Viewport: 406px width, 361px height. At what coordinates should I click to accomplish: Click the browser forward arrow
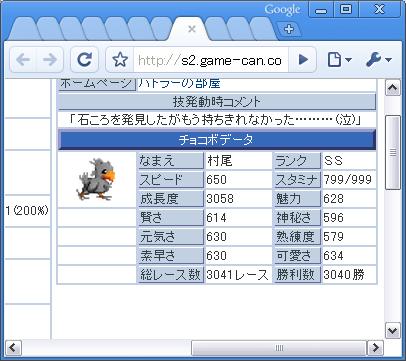[x=50, y=60]
